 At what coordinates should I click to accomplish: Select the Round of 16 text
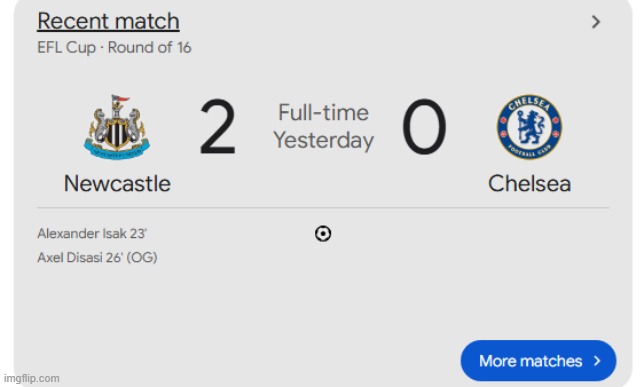tap(150, 48)
